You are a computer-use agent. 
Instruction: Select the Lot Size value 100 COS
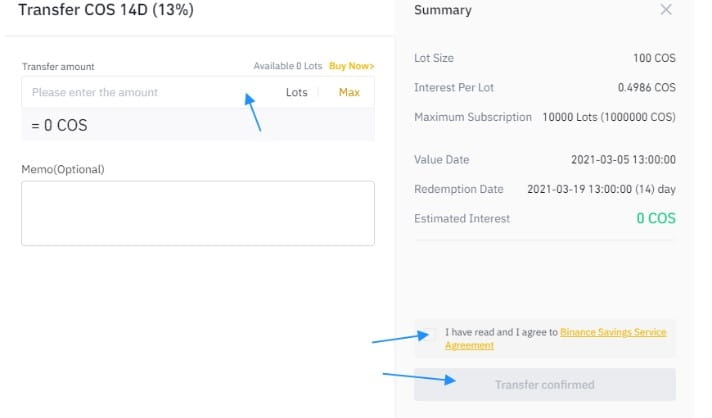click(654, 59)
